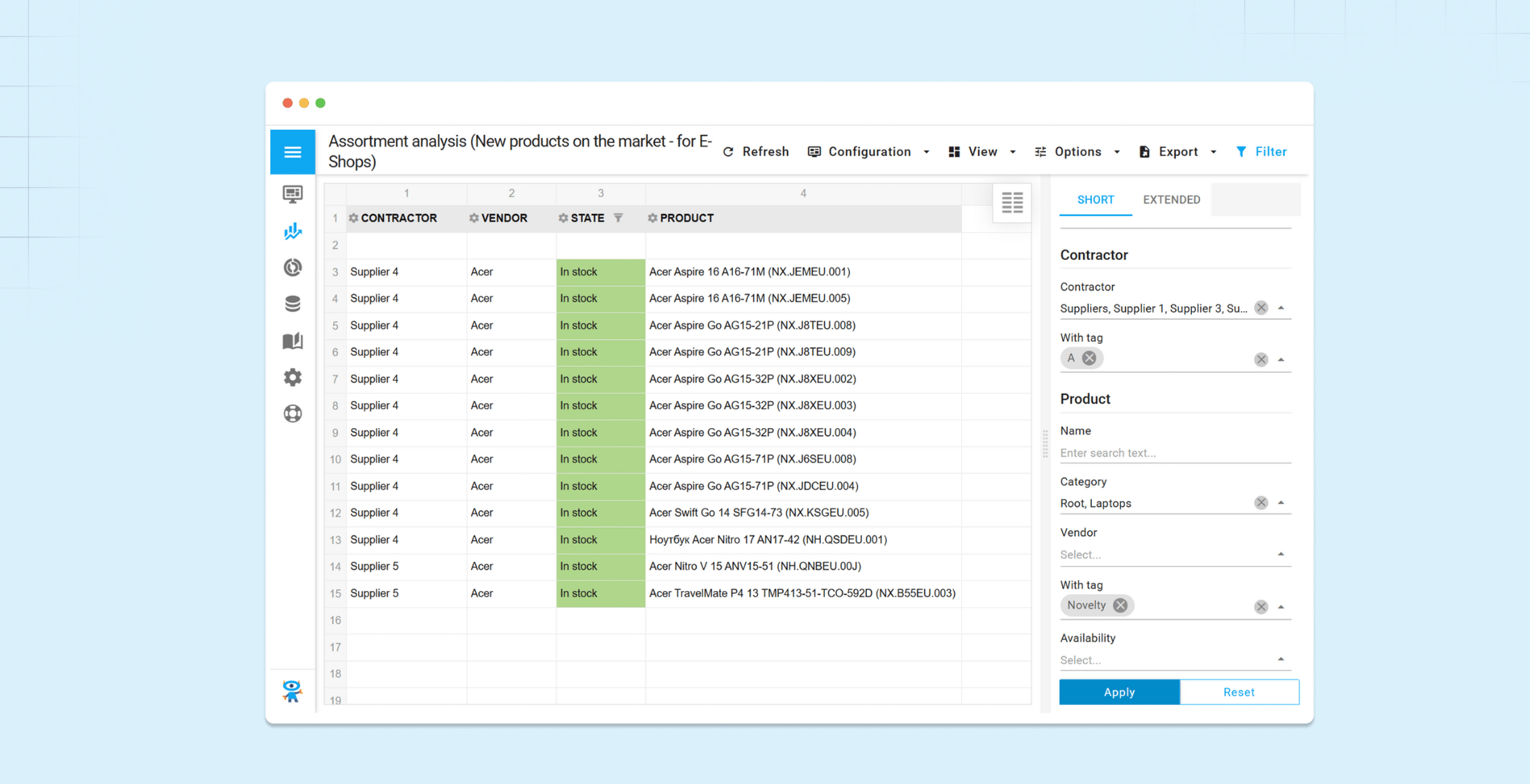Remove the tag 'A' from Contractor filter

click(x=1090, y=358)
